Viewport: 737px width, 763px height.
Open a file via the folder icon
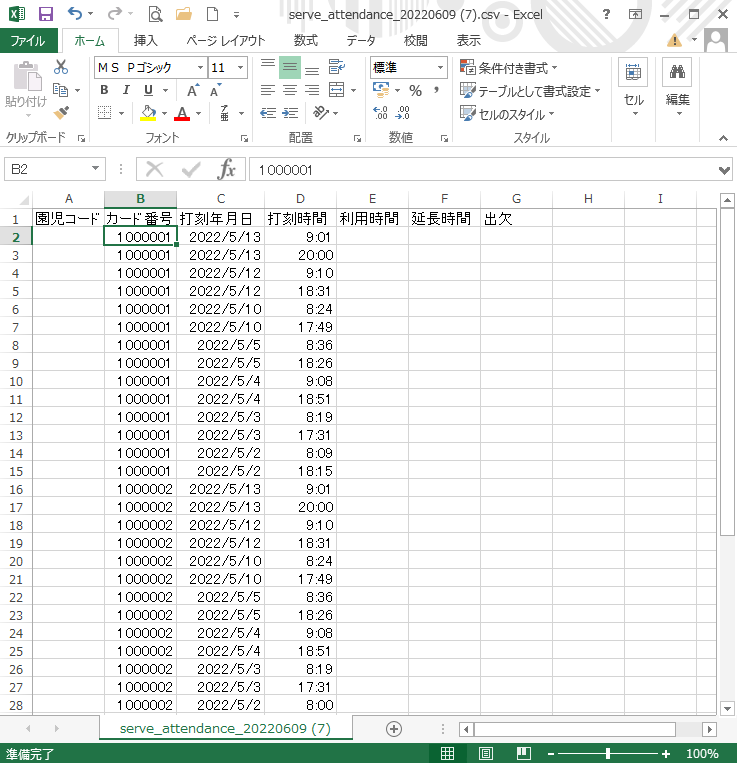[184, 14]
